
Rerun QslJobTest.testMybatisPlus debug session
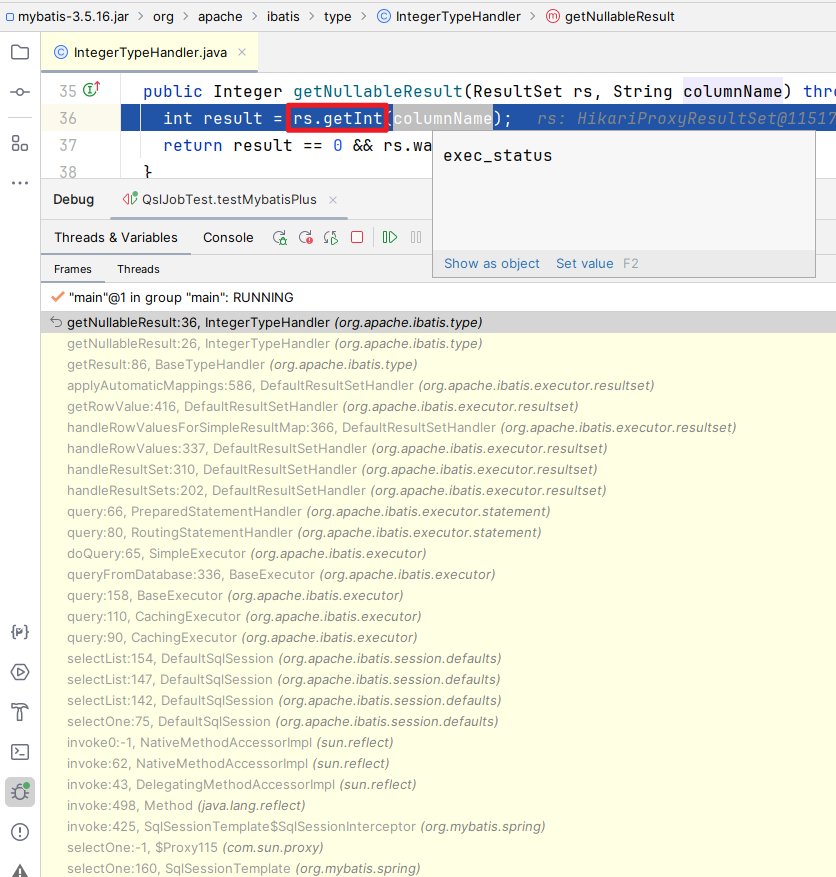pos(280,238)
